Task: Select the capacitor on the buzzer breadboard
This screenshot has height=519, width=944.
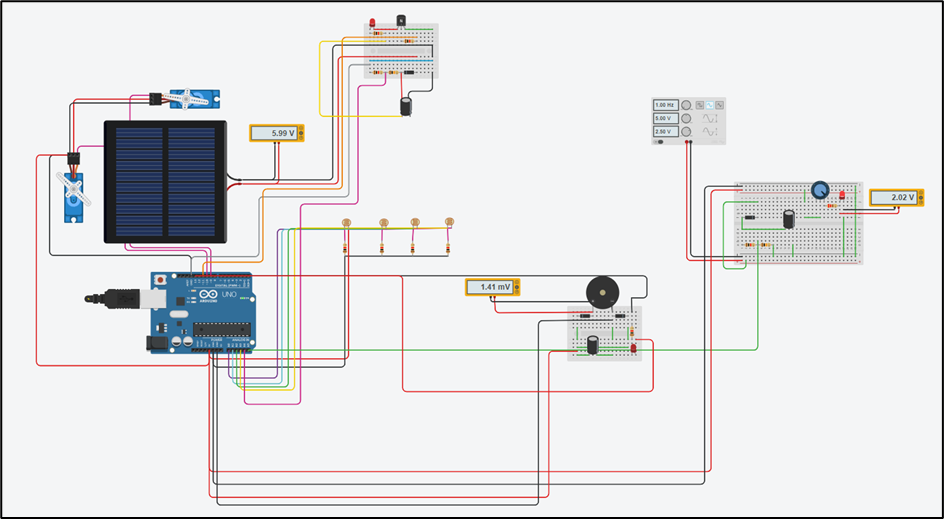Action: click(593, 345)
